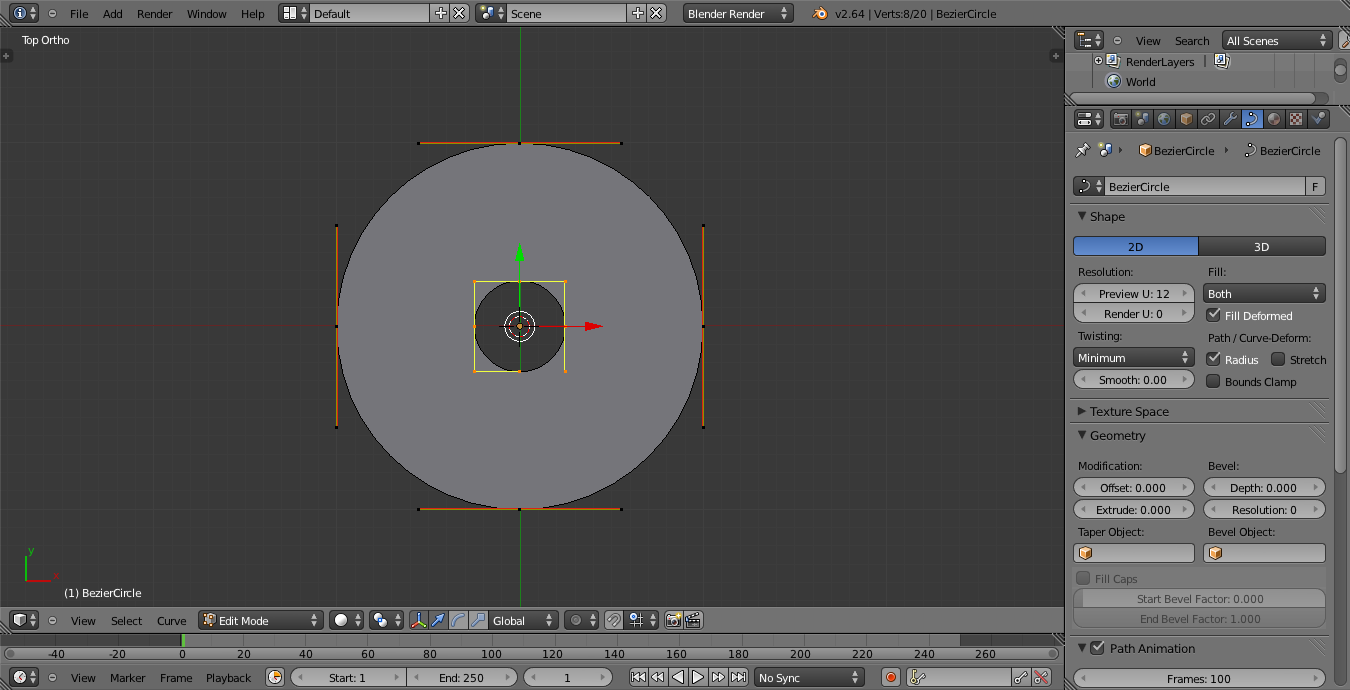Open the No Sync dropdown
1350x690 pixels.
pos(809,677)
